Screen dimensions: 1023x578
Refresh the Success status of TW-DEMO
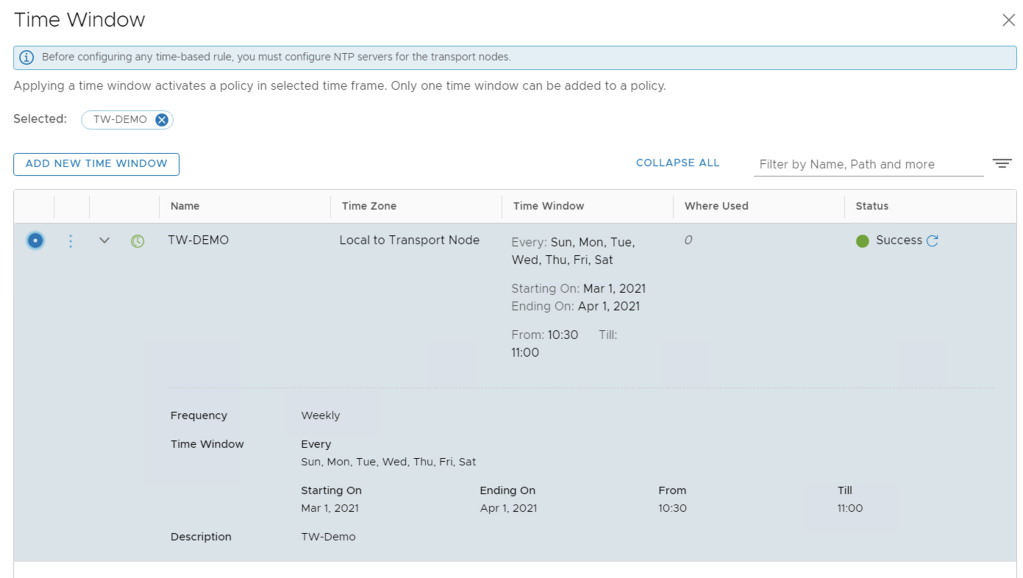(x=933, y=241)
